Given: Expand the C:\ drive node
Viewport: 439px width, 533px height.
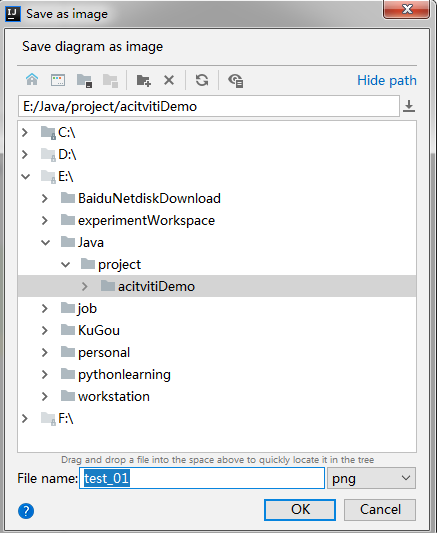Looking at the screenshot, I should coord(25,132).
